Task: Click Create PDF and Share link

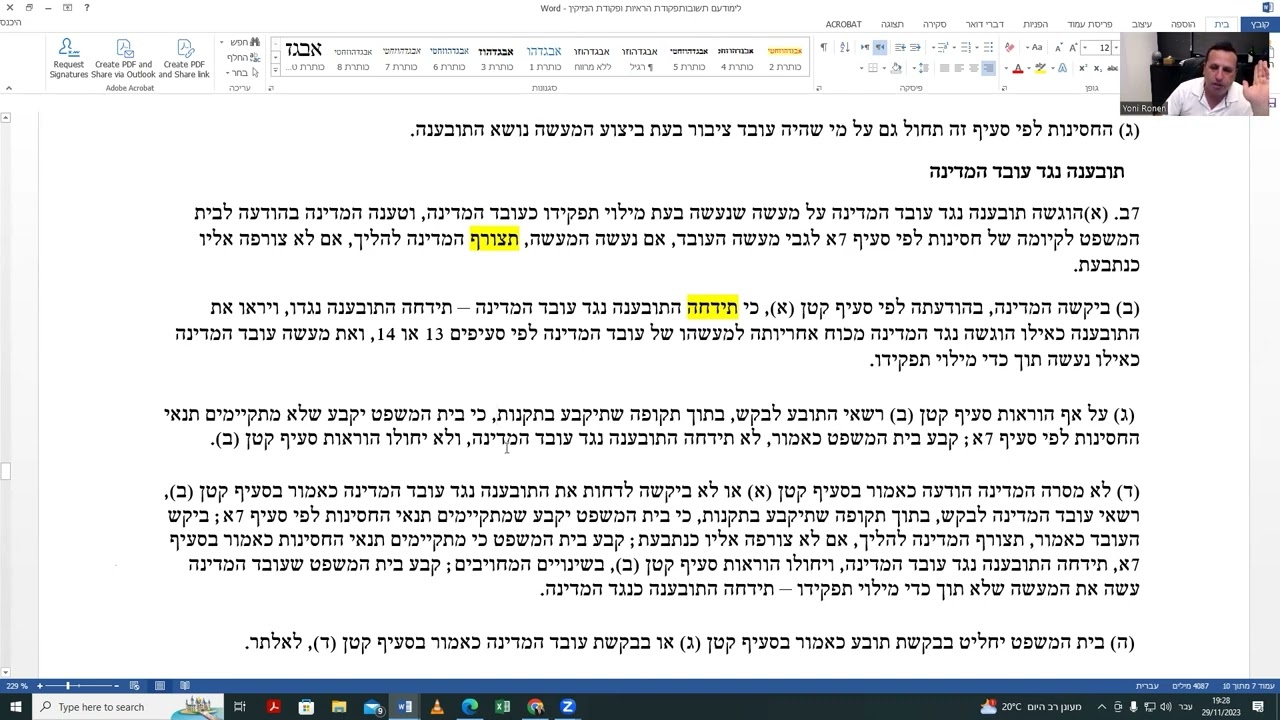Action: point(184,58)
